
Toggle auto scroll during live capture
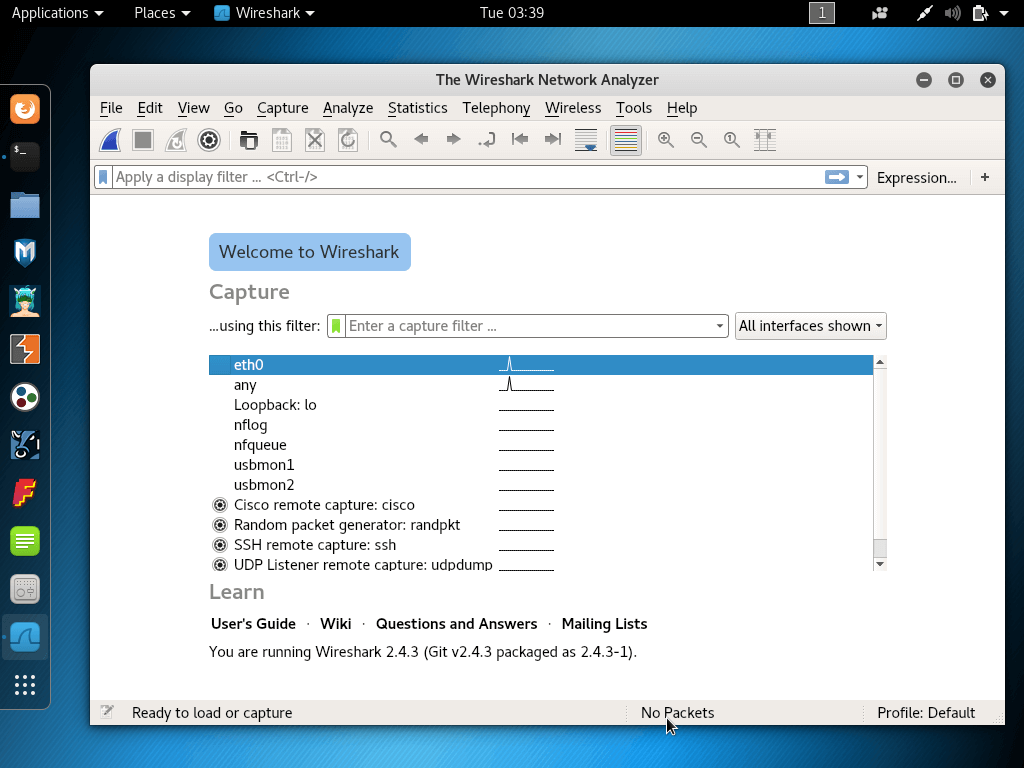pos(587,140)
